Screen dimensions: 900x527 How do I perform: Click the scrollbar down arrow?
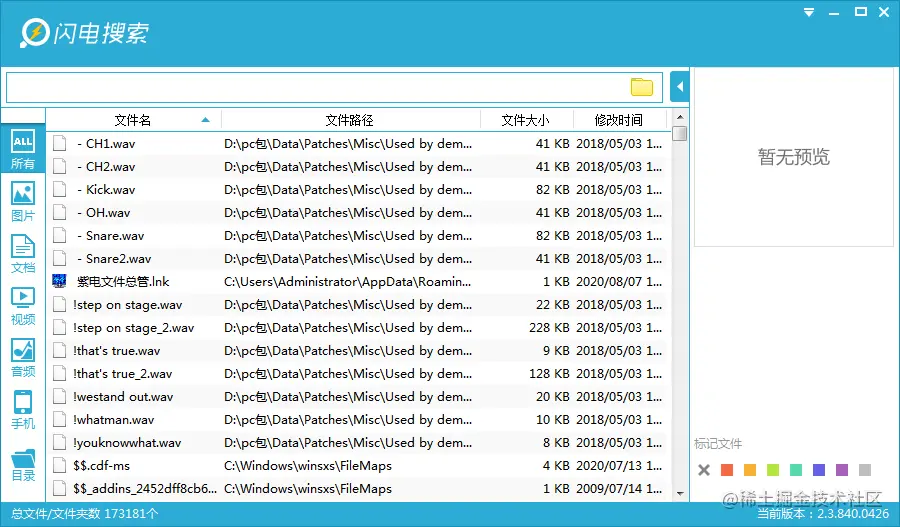680,494
